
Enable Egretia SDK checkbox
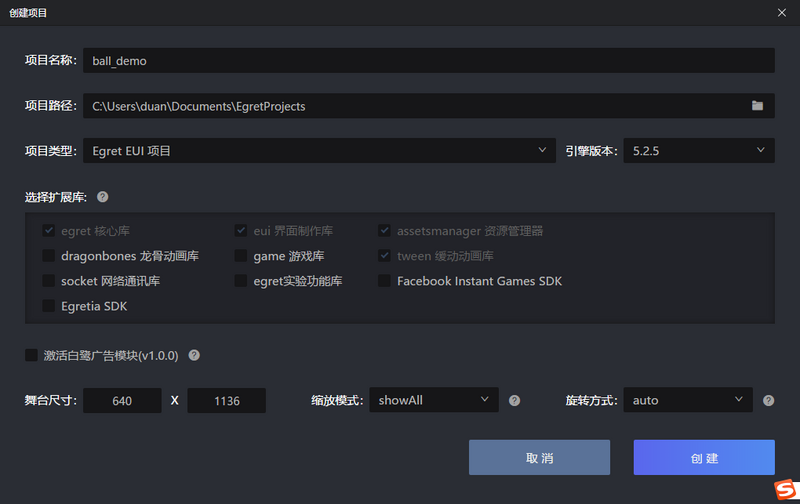(48, 306)
